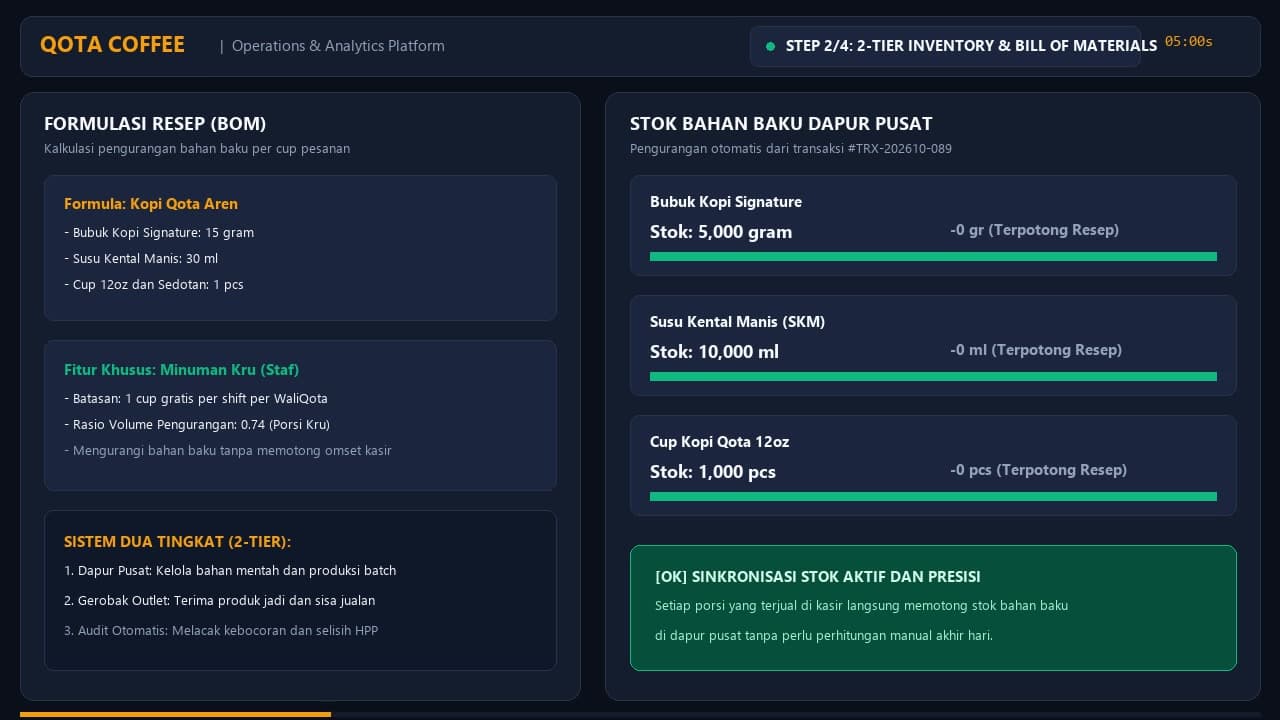This screenshot has width=1280, height=720.
Task: Click Stok: 5,000 gram value
Action: (x=721, y=232)
